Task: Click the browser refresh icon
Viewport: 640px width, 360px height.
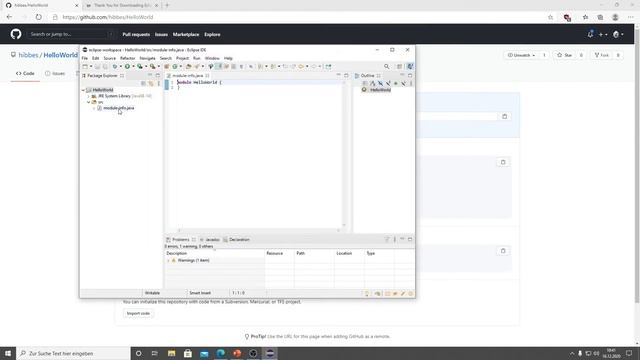Action: click(x=38, y=17)
